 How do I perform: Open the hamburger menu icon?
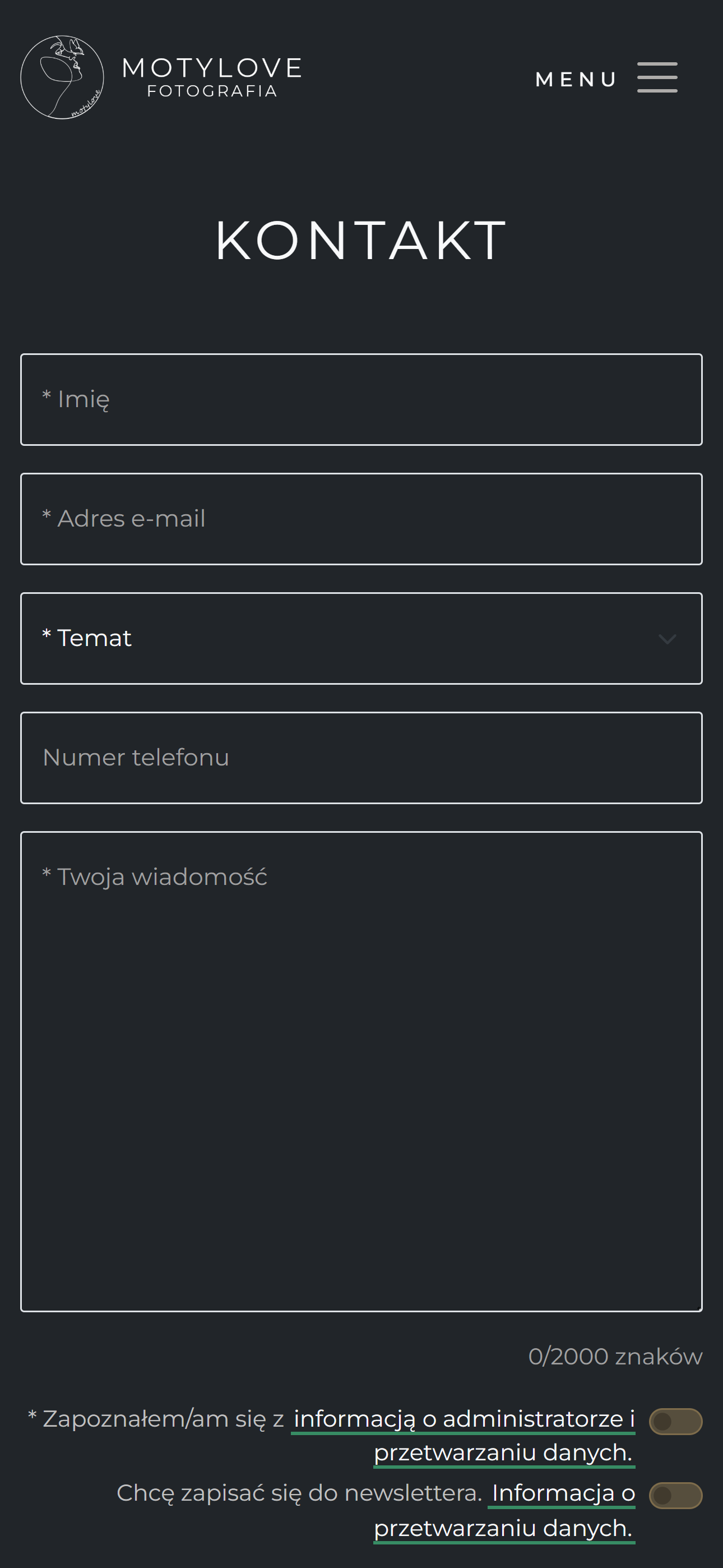(657, 77)
